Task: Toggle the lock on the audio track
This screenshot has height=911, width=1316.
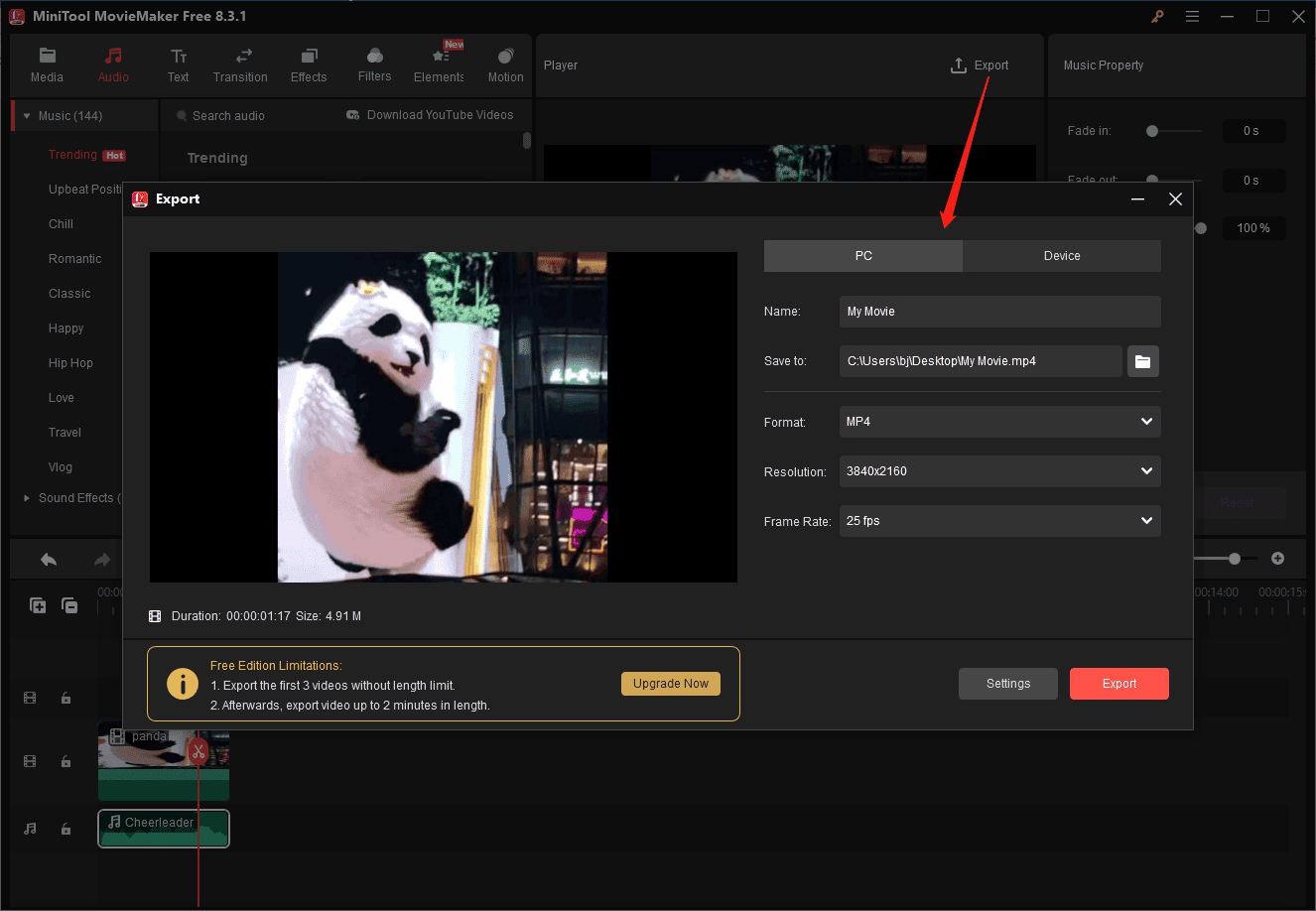Action: tap(66, 829)
